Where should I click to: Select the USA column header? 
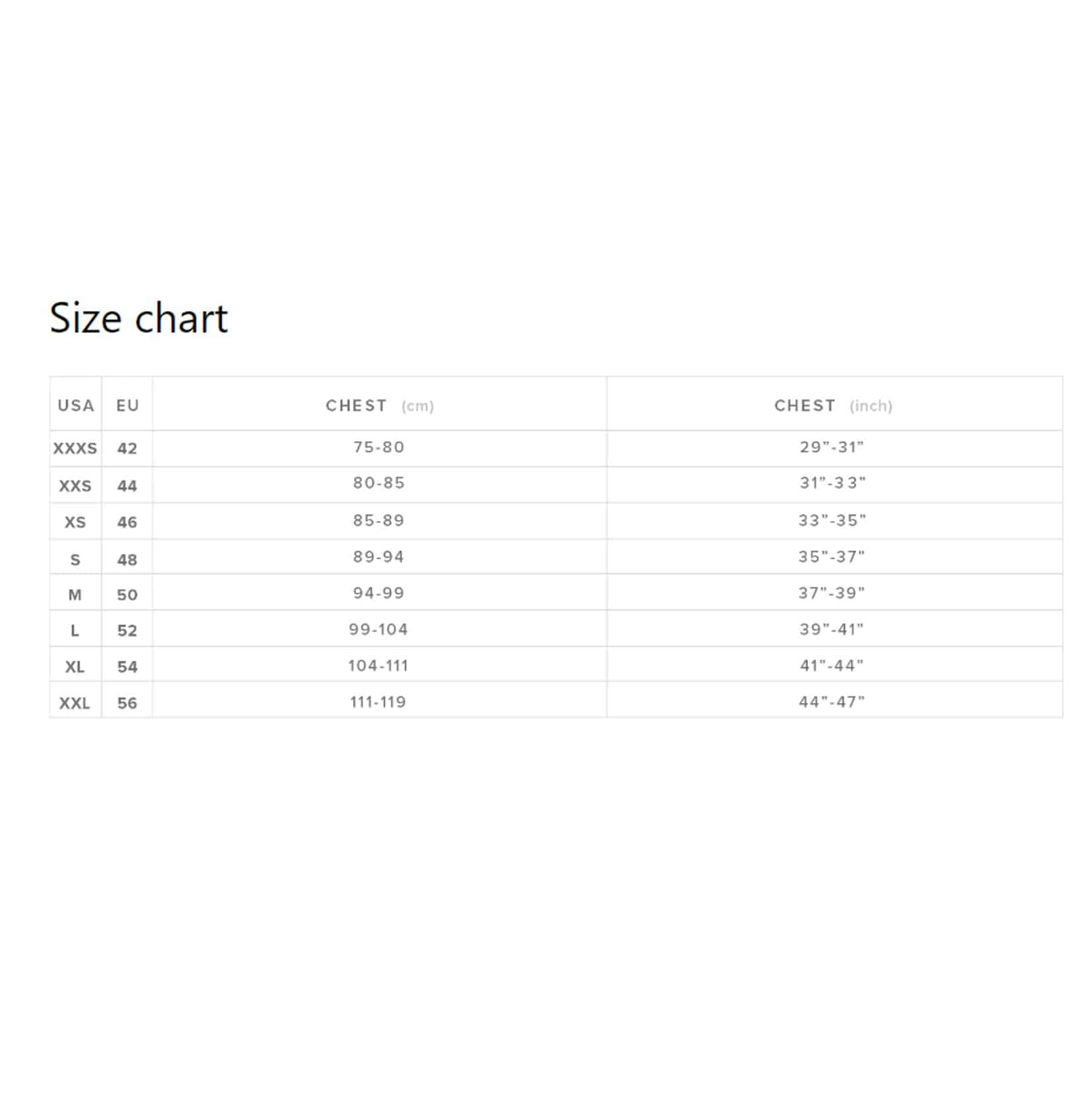[76, 405]
